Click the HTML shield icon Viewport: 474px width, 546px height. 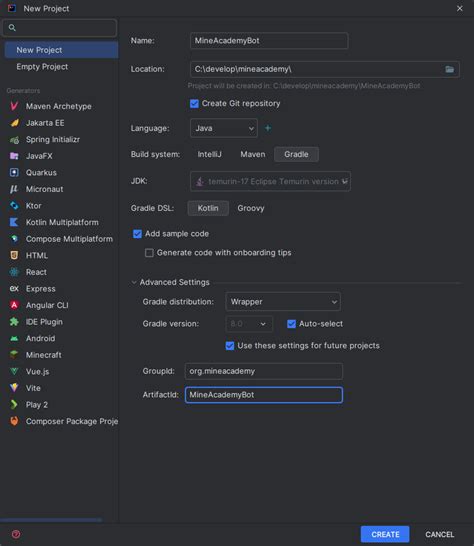tap(14, 255)
